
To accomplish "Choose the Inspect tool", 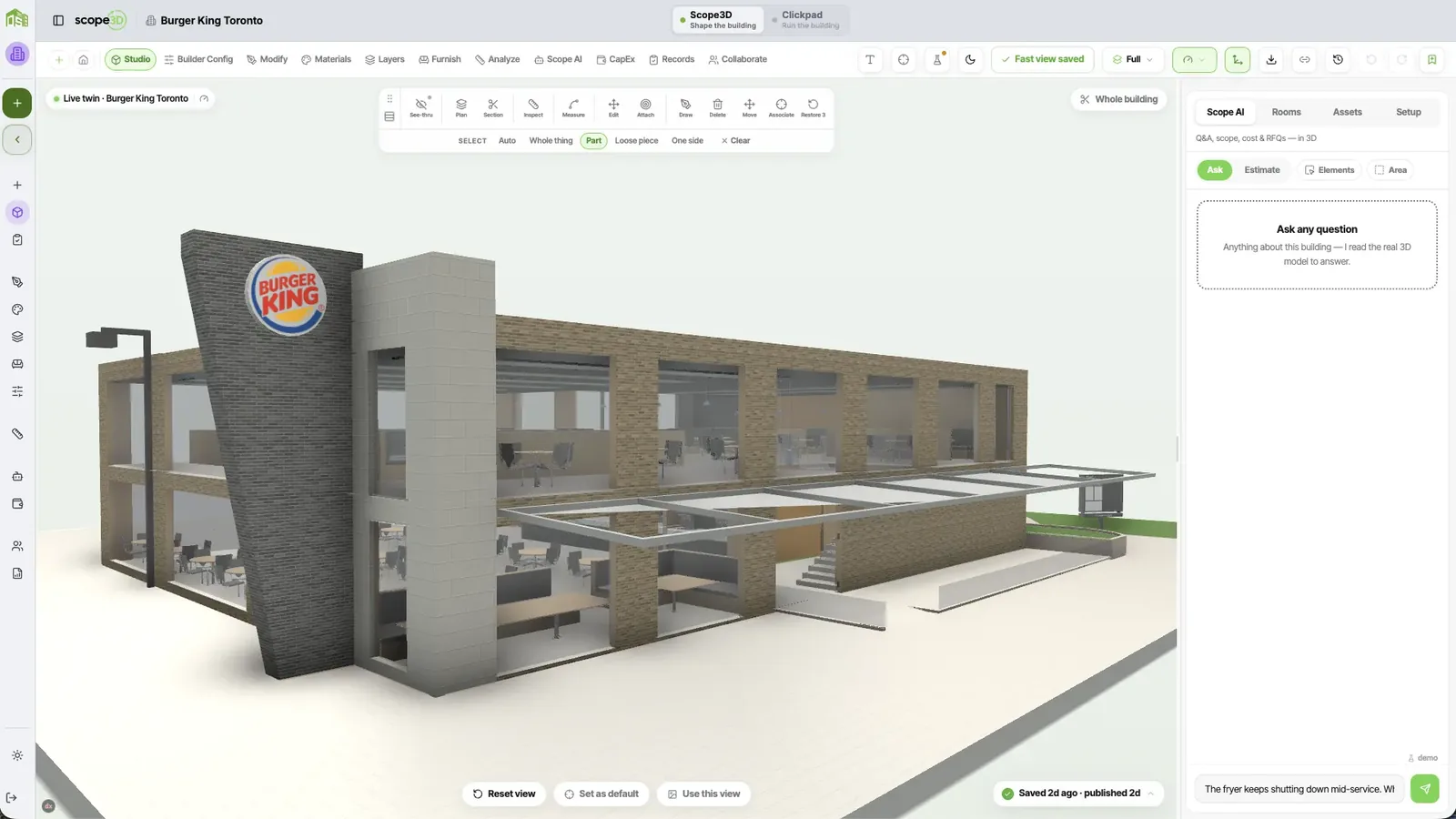I will (533, 107).
